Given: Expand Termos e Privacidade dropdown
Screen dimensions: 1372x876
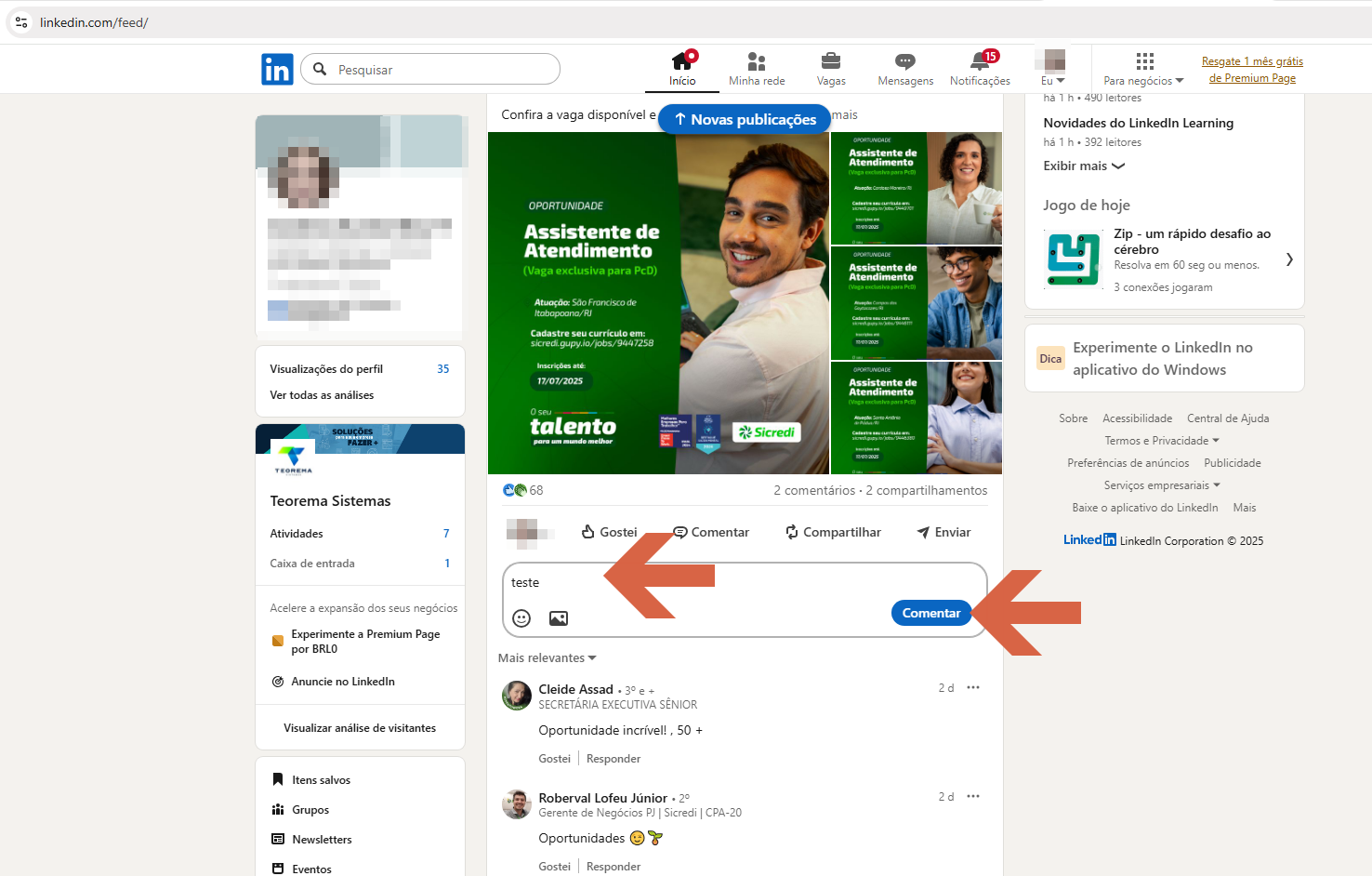Looking at the screenshot, I should click(x=1162, y=441).
